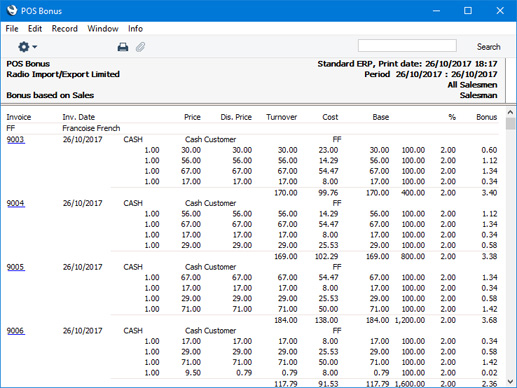Open invoice 9004 link
The width and height of the screenshot is (517, 388).
(x=16, y=203)
